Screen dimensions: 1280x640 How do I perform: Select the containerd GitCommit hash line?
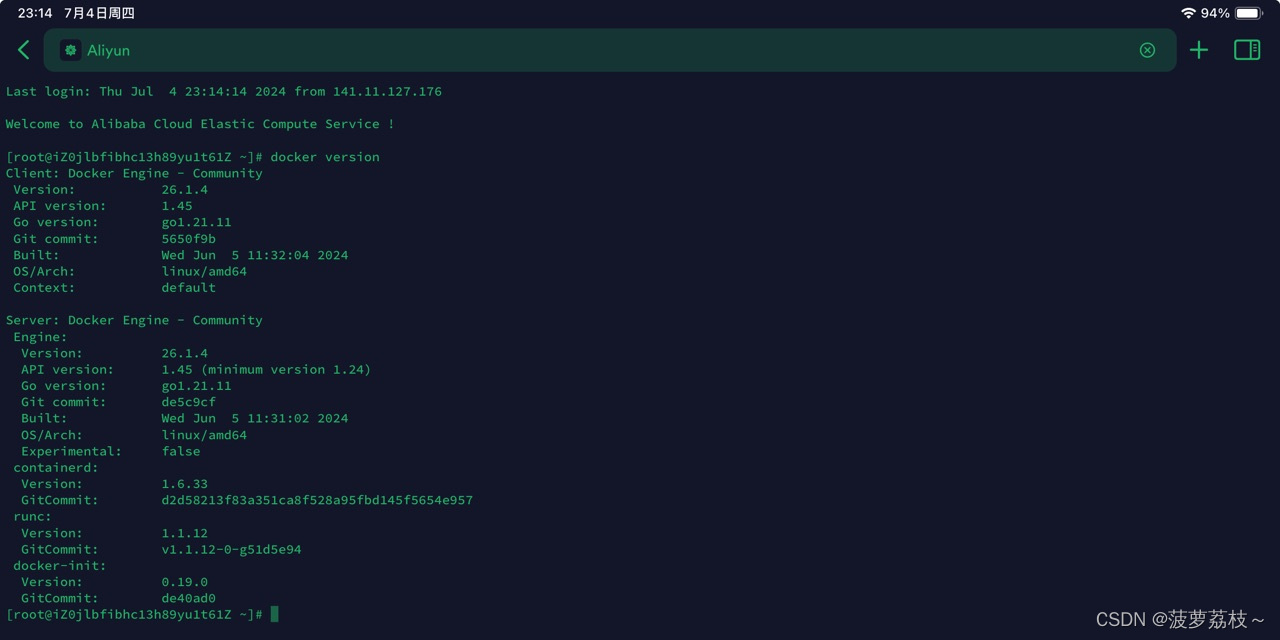(317, 500)
